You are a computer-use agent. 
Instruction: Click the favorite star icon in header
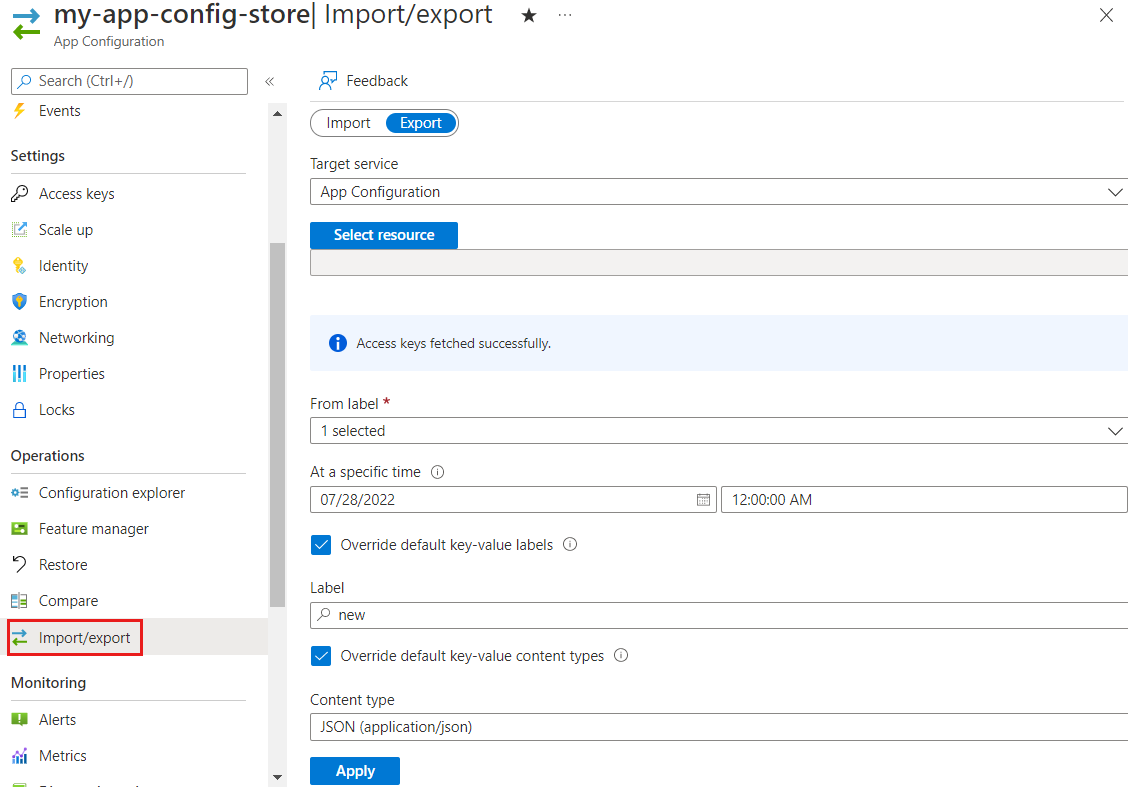tap(529, 16)
